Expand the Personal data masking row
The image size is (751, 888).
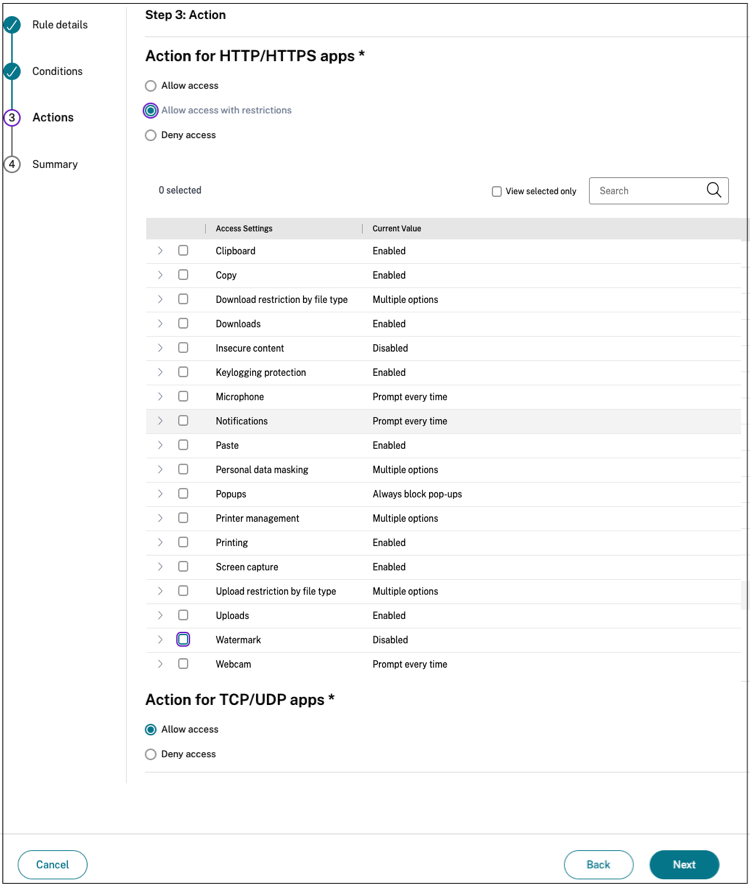tap(160, 470)
